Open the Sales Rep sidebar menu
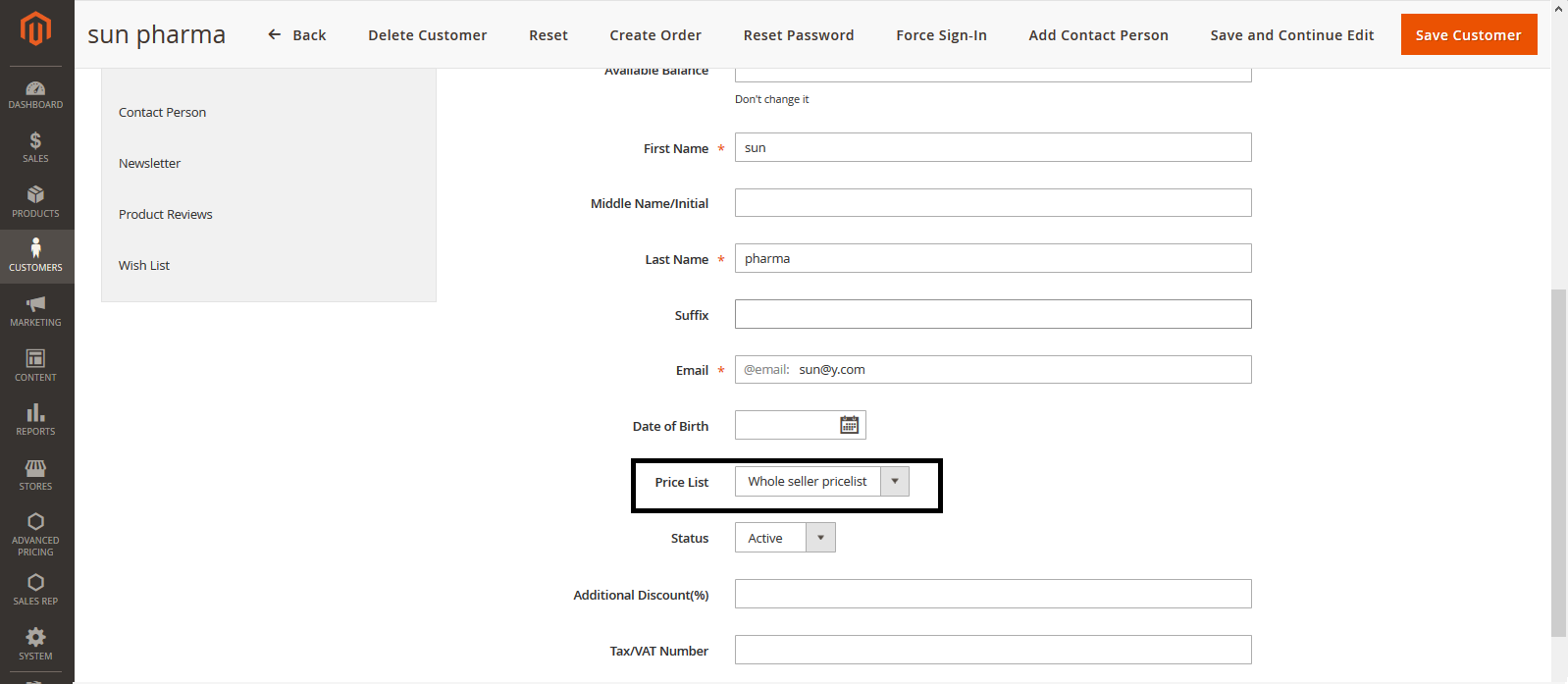Screen dimensions: 1568x684 click(36, 590)
